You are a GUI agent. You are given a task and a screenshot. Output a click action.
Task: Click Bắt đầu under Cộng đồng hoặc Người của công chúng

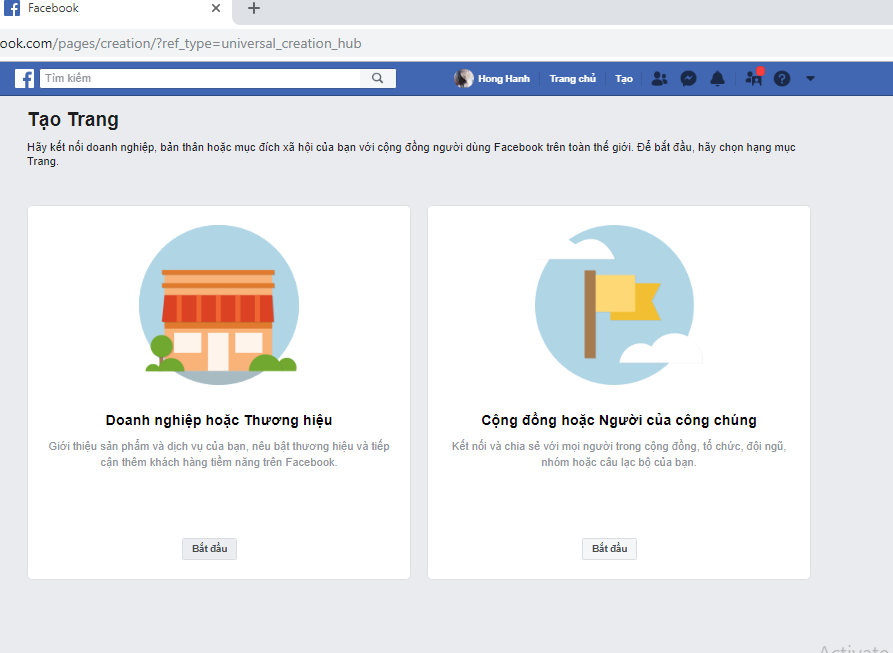click(x=609, y=548)
